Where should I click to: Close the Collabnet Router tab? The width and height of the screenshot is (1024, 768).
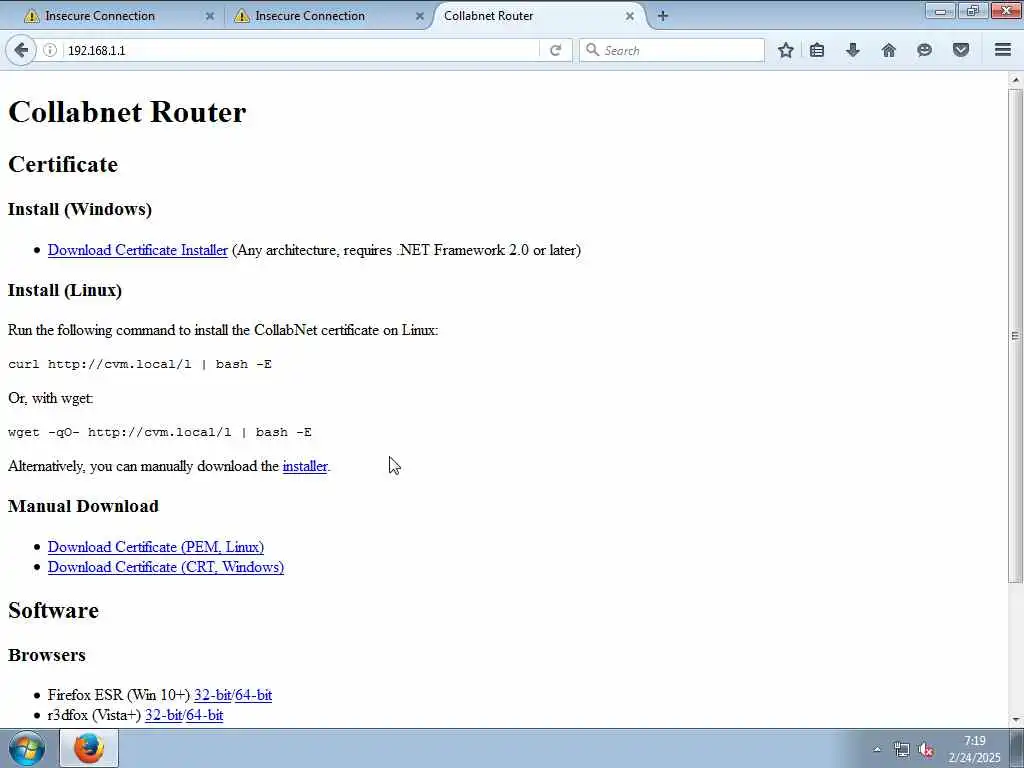click(x=630, y=16)
